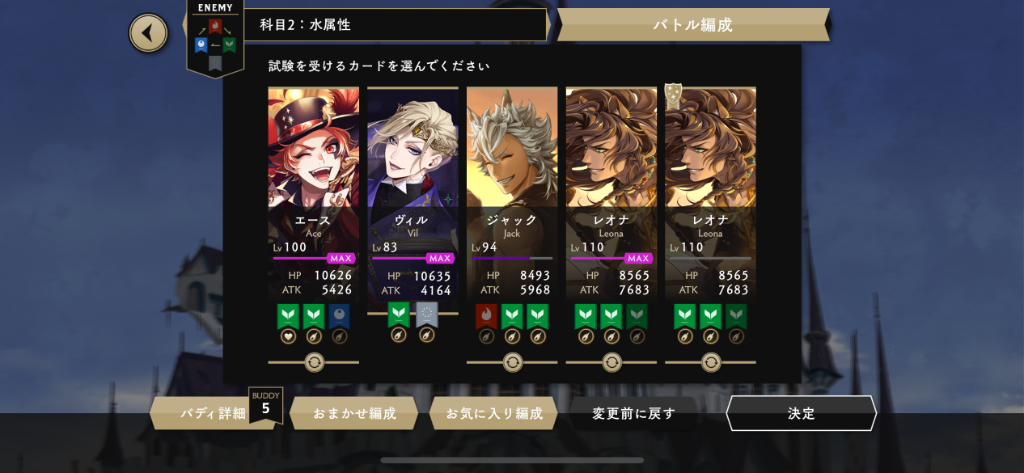Open the ENEMY element chart badge
This screenshot has height=473, width=1024.
tap(215, 38)
